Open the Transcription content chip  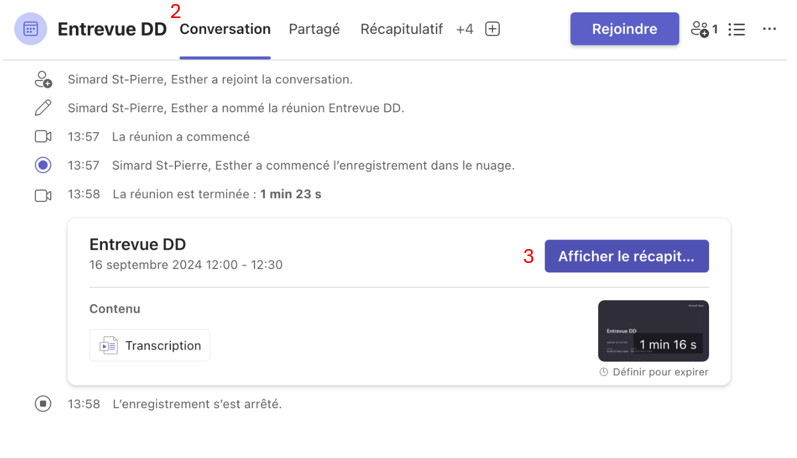150,345
